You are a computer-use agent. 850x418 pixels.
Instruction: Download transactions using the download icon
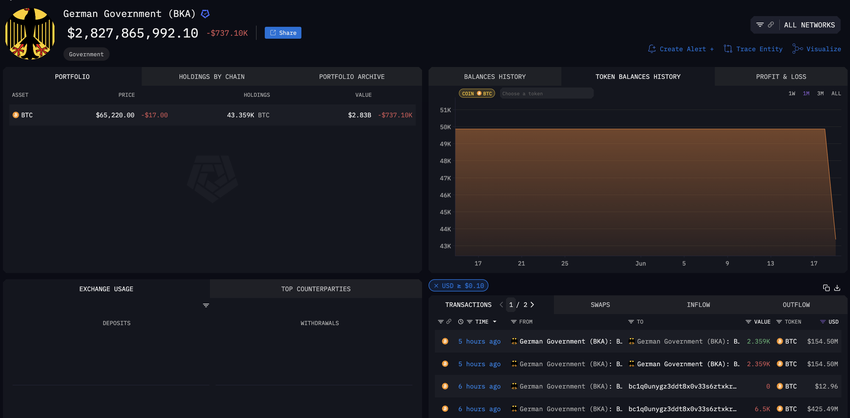[x=838, y=287]
